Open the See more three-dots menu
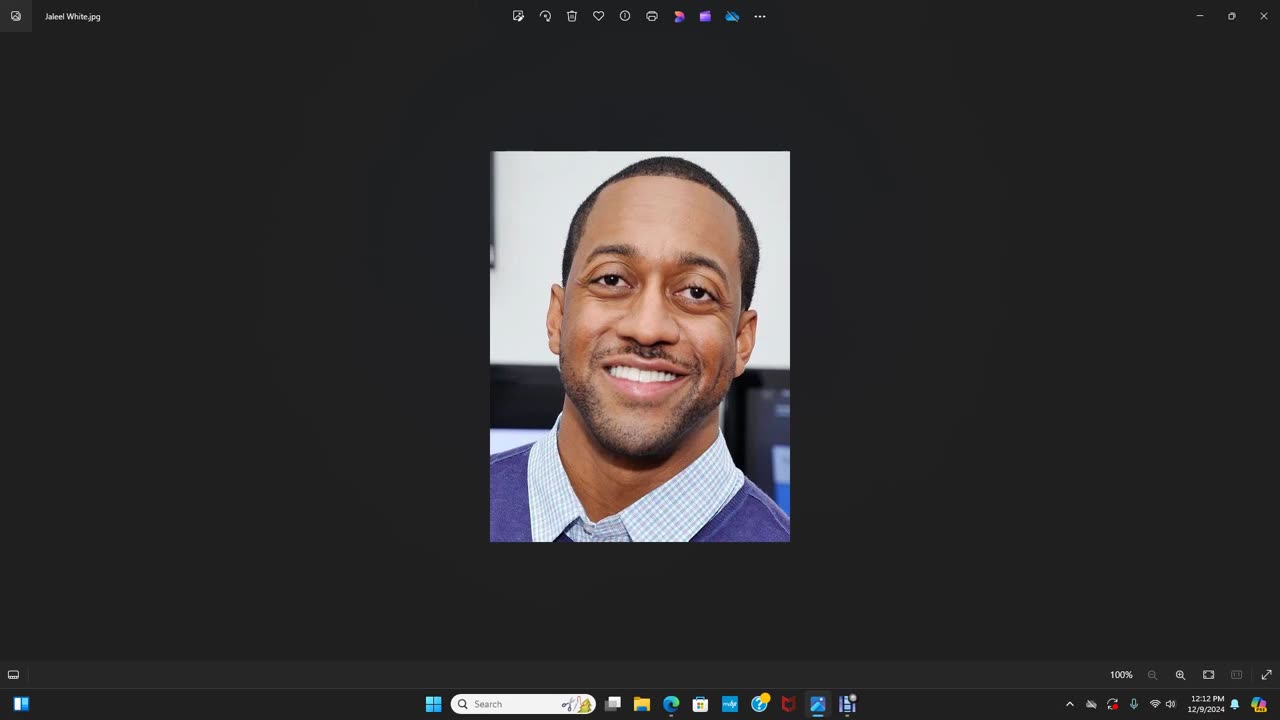The width and height of the screenshot is (1280, 720). [x=760, y=16]
